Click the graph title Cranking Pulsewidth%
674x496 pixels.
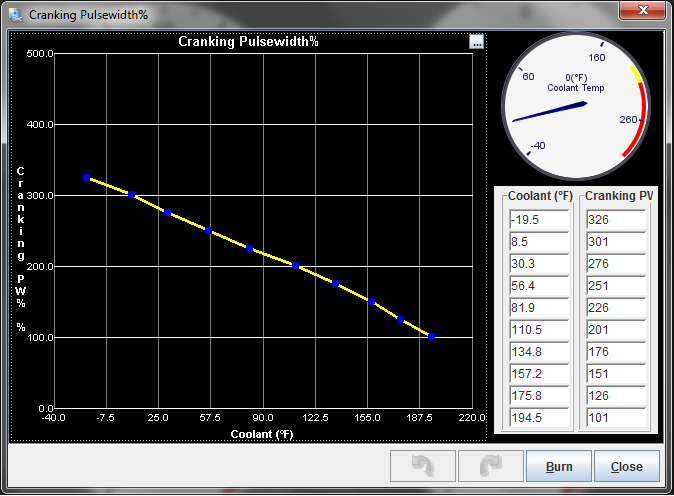point(248,42)
